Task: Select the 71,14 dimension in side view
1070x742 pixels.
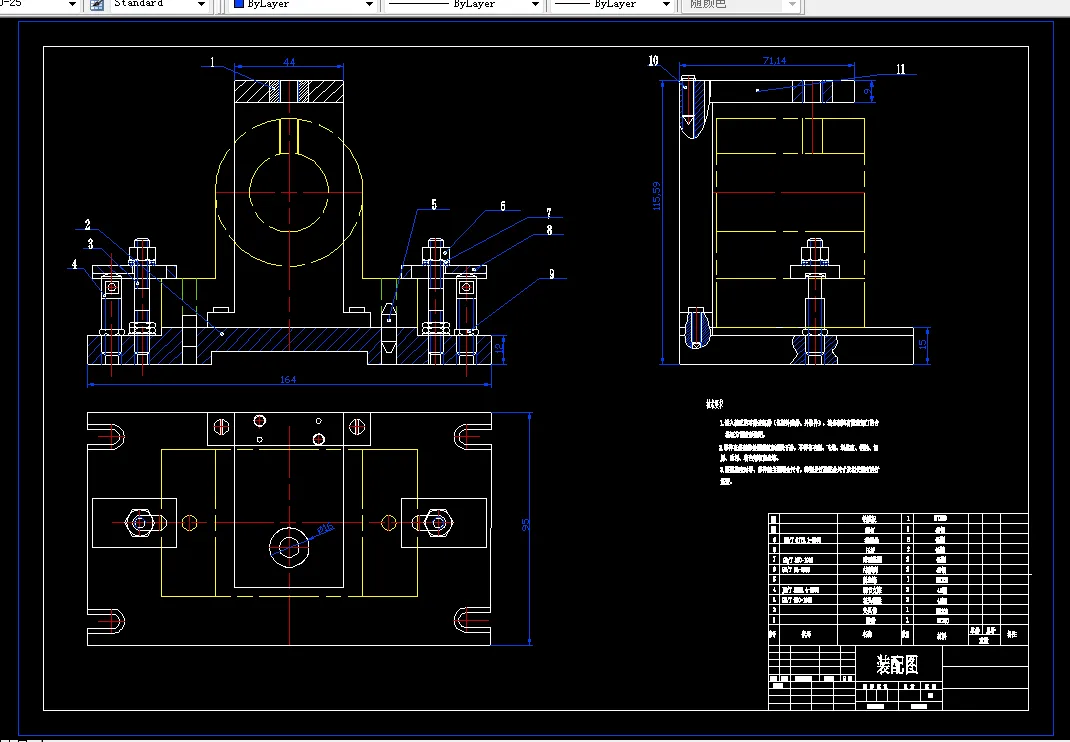Action: click(x=774, y=61)
